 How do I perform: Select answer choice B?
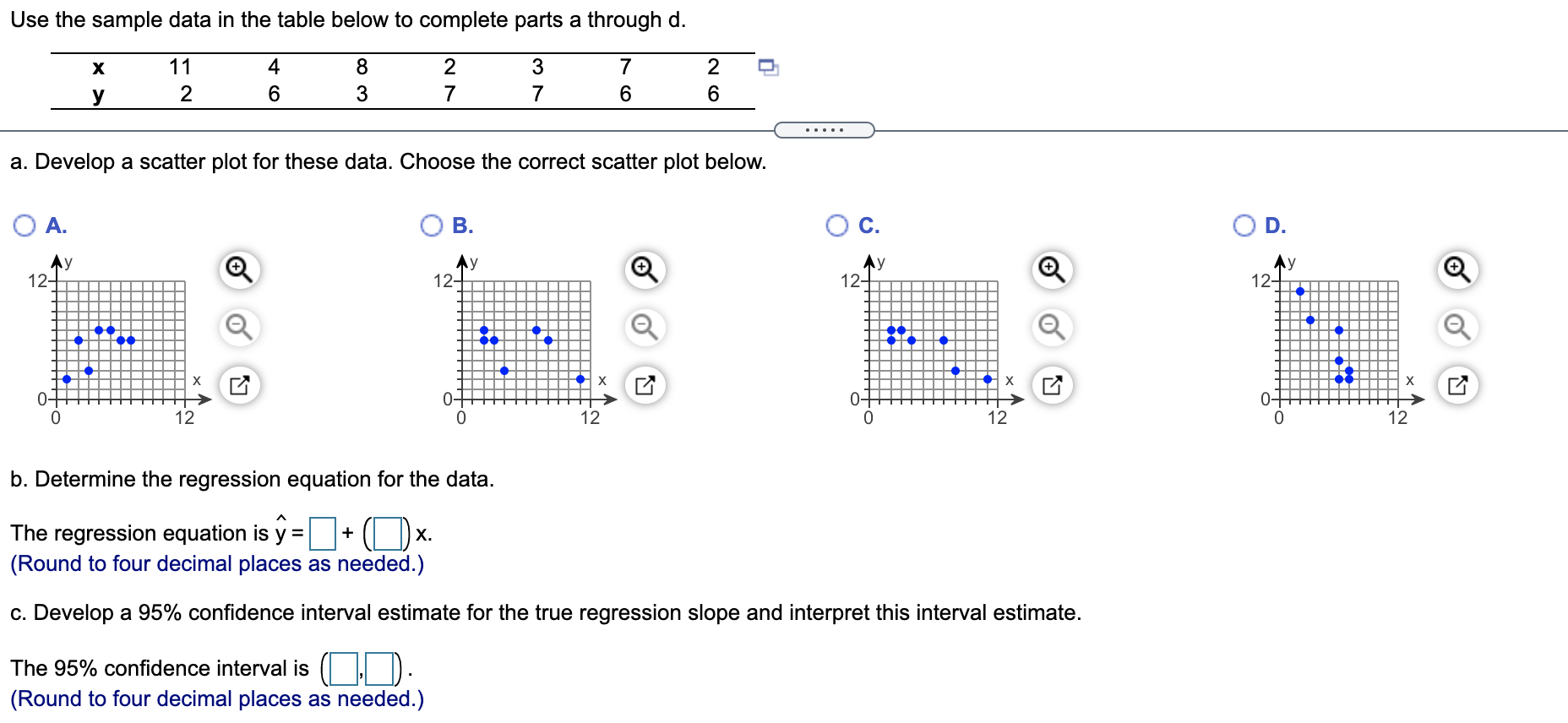click(x=432, y=224)
